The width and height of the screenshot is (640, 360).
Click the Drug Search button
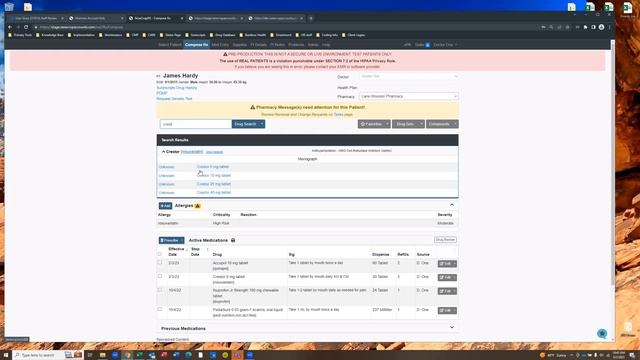pos(245,124)
